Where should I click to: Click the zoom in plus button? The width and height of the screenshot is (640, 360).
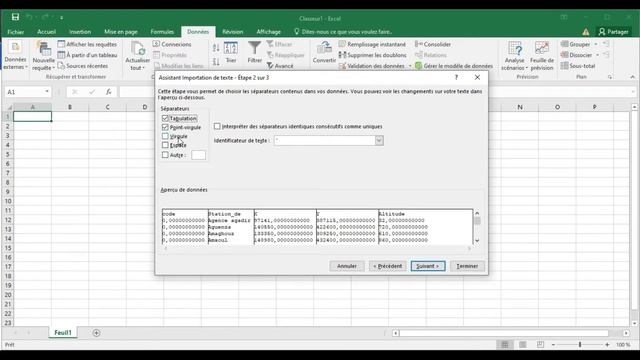(607, 345)
